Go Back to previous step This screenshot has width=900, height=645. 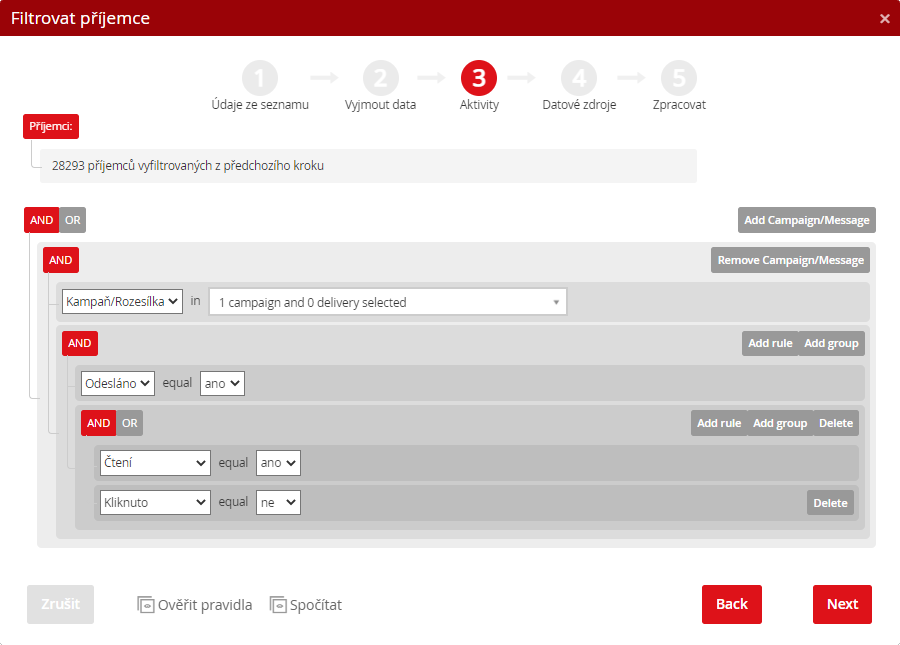[x=732, y=604]
